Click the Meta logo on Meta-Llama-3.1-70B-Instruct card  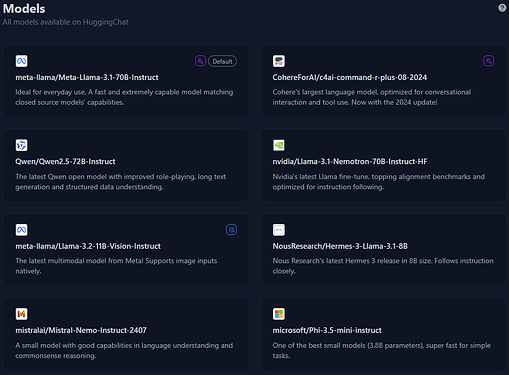(22, 61)
